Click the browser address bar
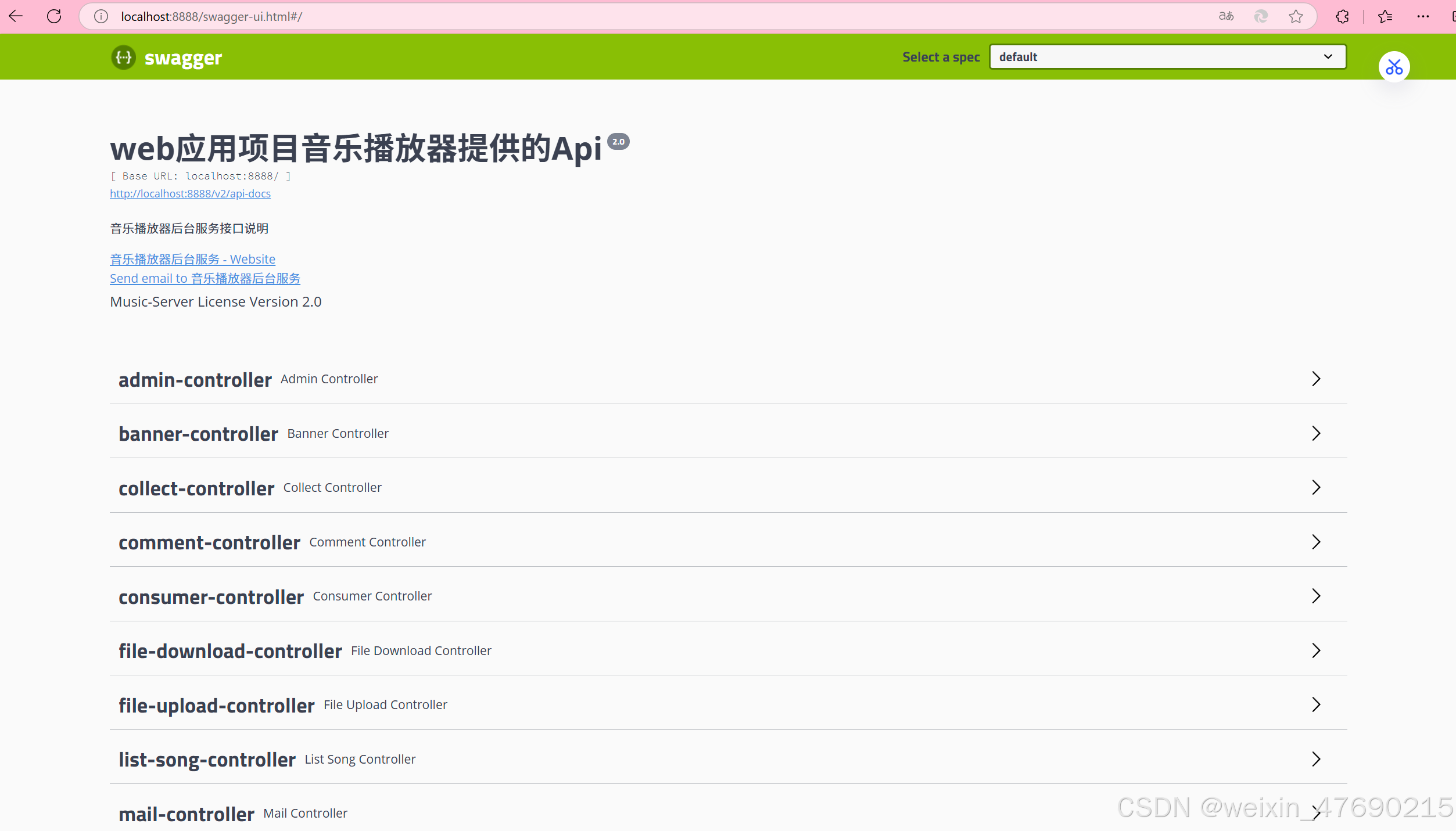The width and height of the screenshot is (1456, 831). 639,16
